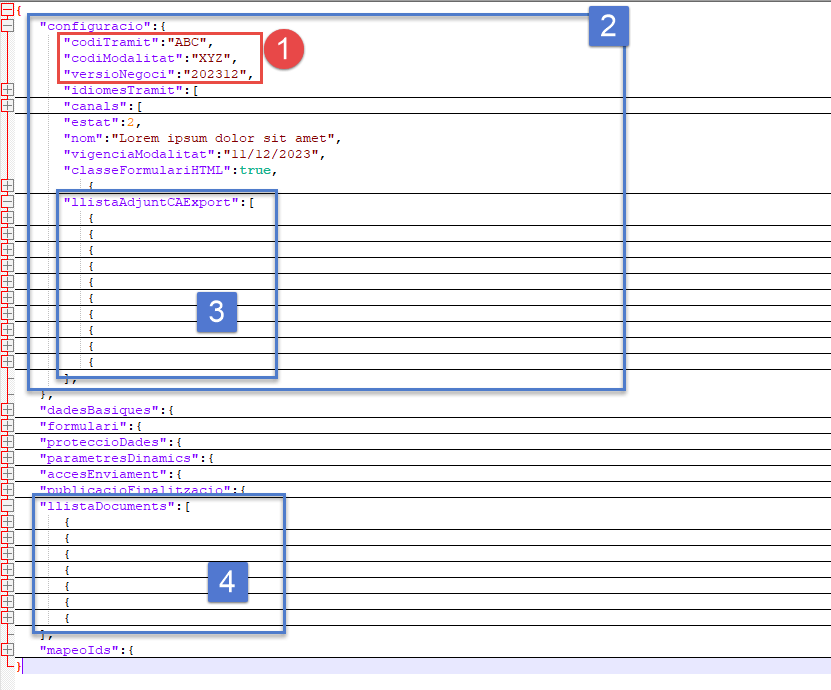831x690 pixels.
Task: Expand the "parametresDinamics" object
Action: click(x=7, y=458)
